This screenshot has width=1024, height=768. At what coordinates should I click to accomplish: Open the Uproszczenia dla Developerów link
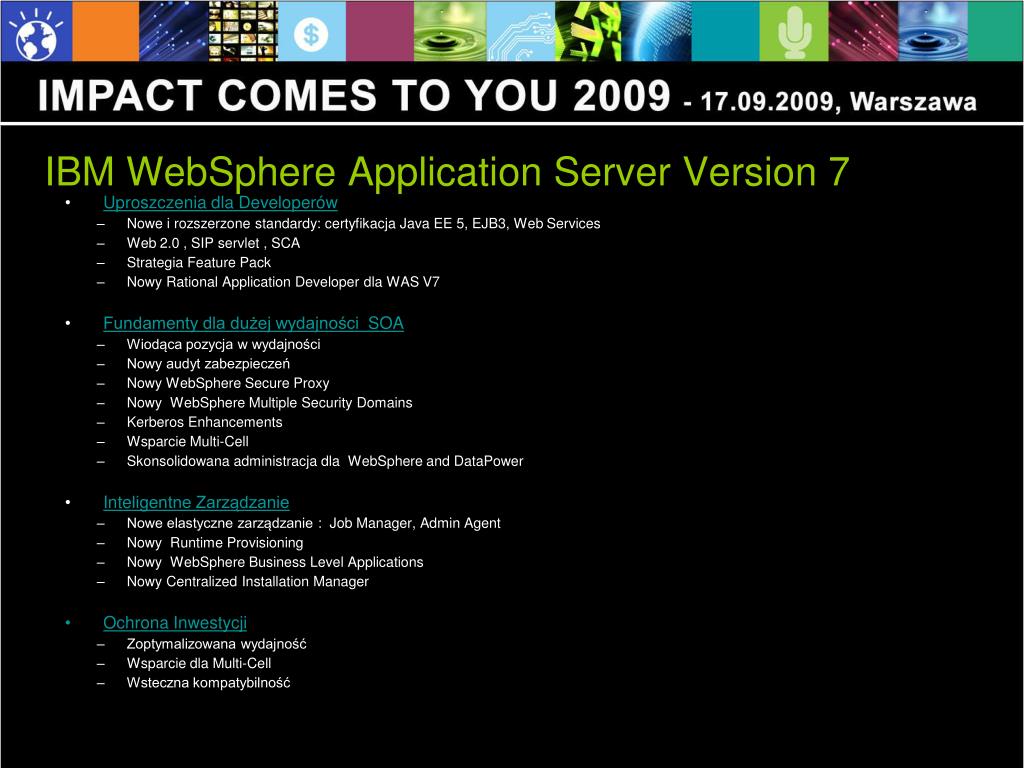(220, 202)
